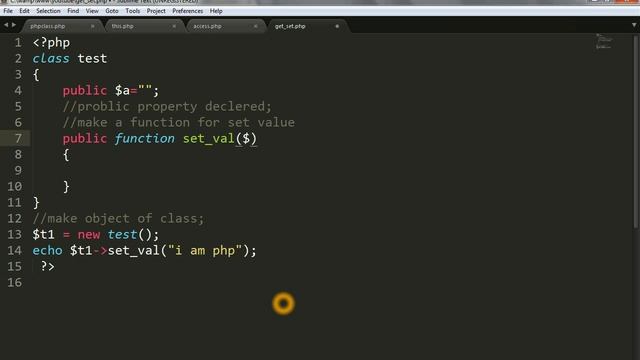640x360 pixels.
Task: Click the 'function' keyword on line 7
Action: tap(144, 139)
